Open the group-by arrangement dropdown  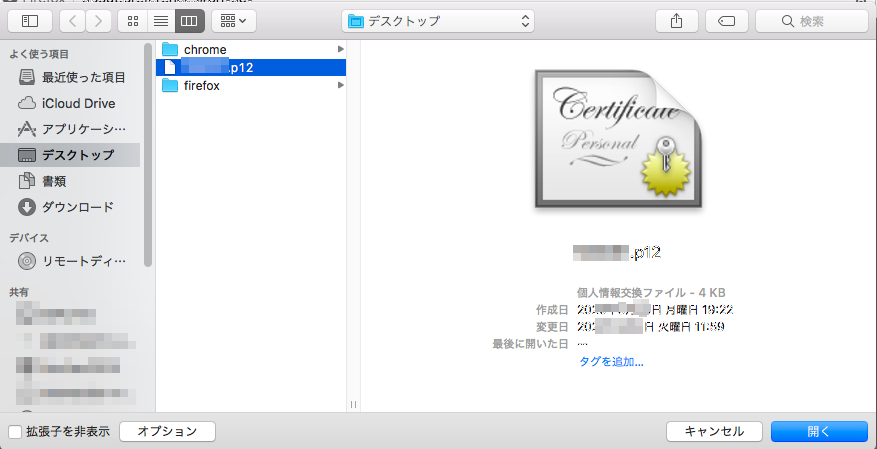(234, 20)
